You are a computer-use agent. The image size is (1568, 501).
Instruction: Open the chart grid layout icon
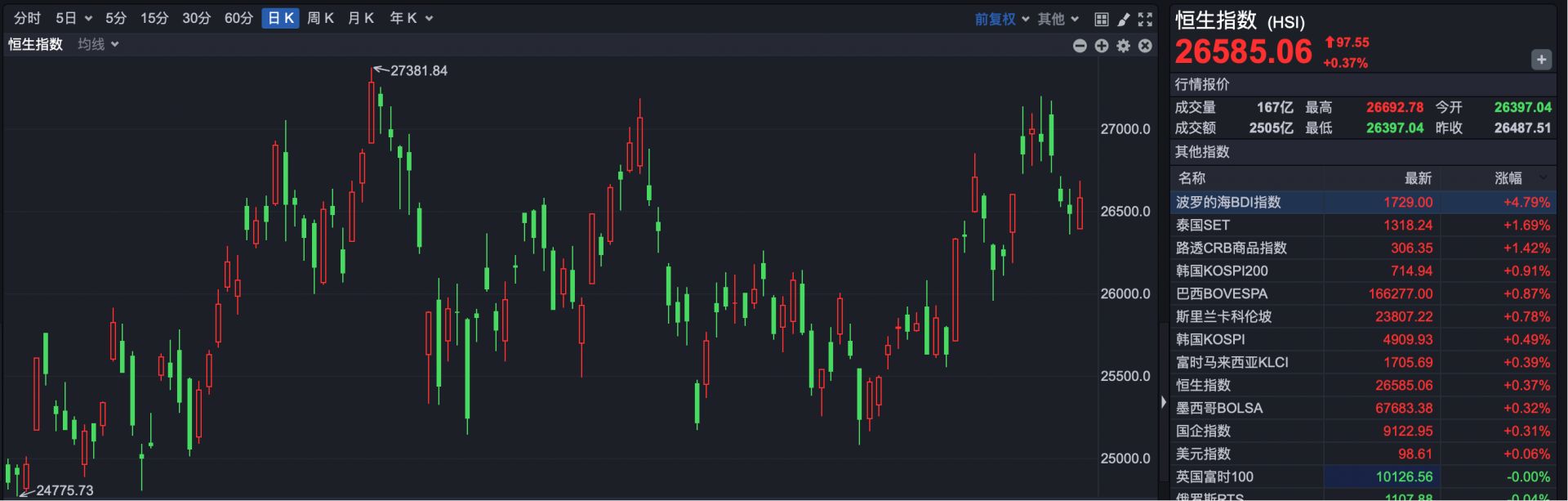[x=1101, y=19]
